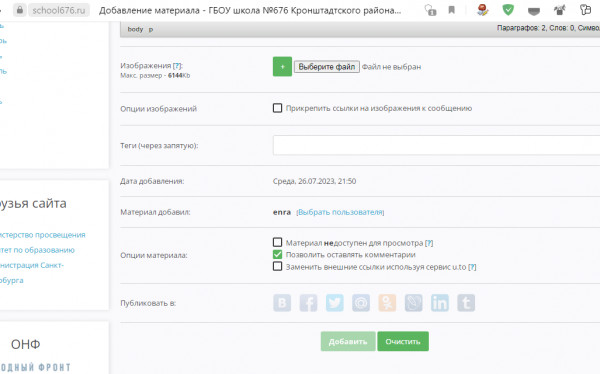Open the 'Министерство просвещения' sidebar link
Viewport: 600px width, 374px height.
42,235
